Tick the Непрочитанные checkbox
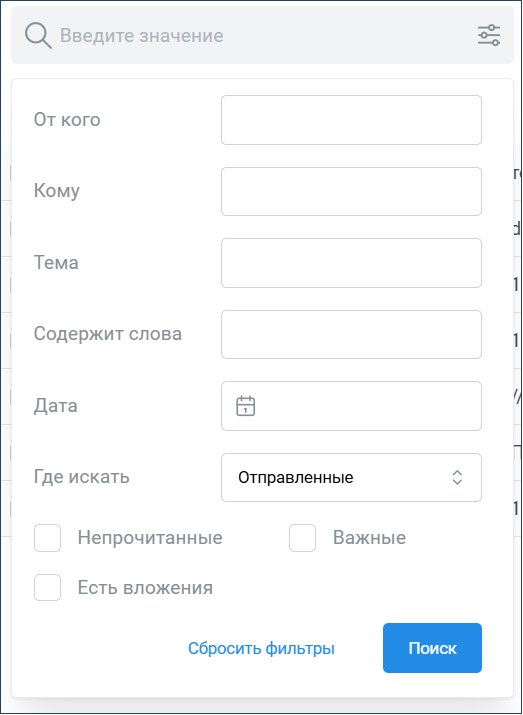The height and width of the screenshot is (715, 523). (47, 538)
